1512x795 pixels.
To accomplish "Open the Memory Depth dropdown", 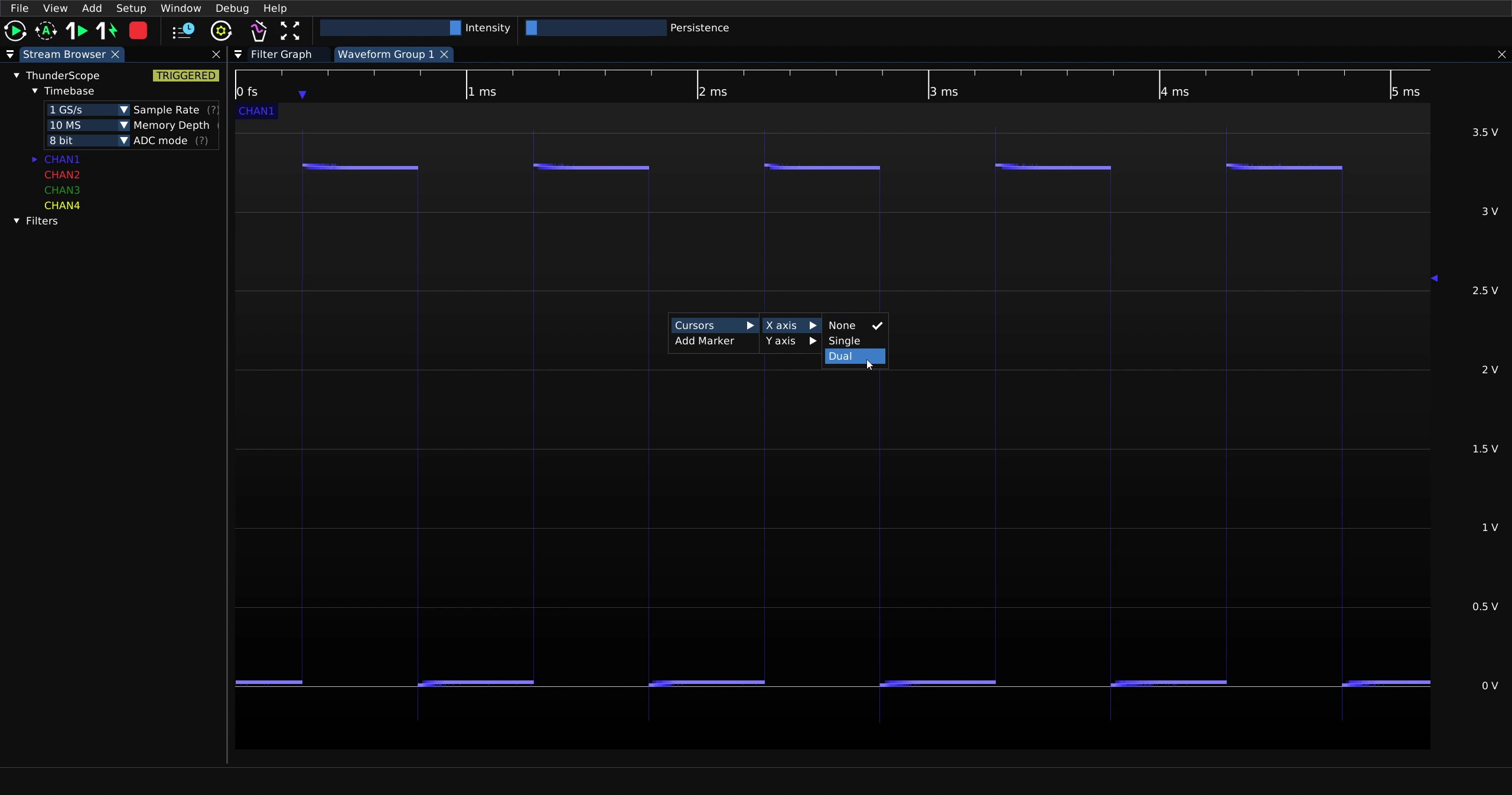I will [88, 125].
